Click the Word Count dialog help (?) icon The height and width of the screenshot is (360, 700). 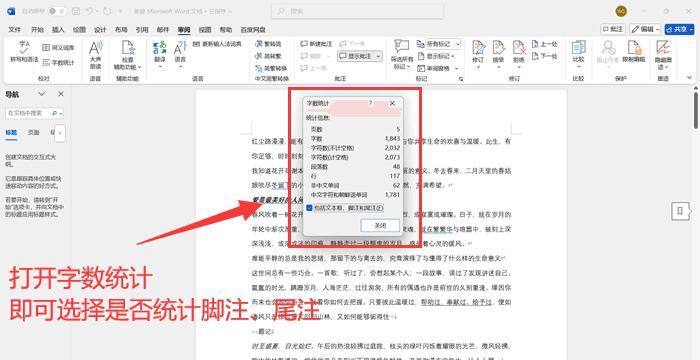tap(370, 103)
